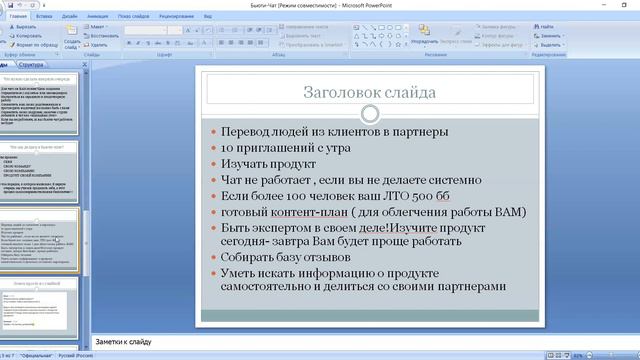Click bullet text 'Собирать базу отзывов'

point(285,257)
